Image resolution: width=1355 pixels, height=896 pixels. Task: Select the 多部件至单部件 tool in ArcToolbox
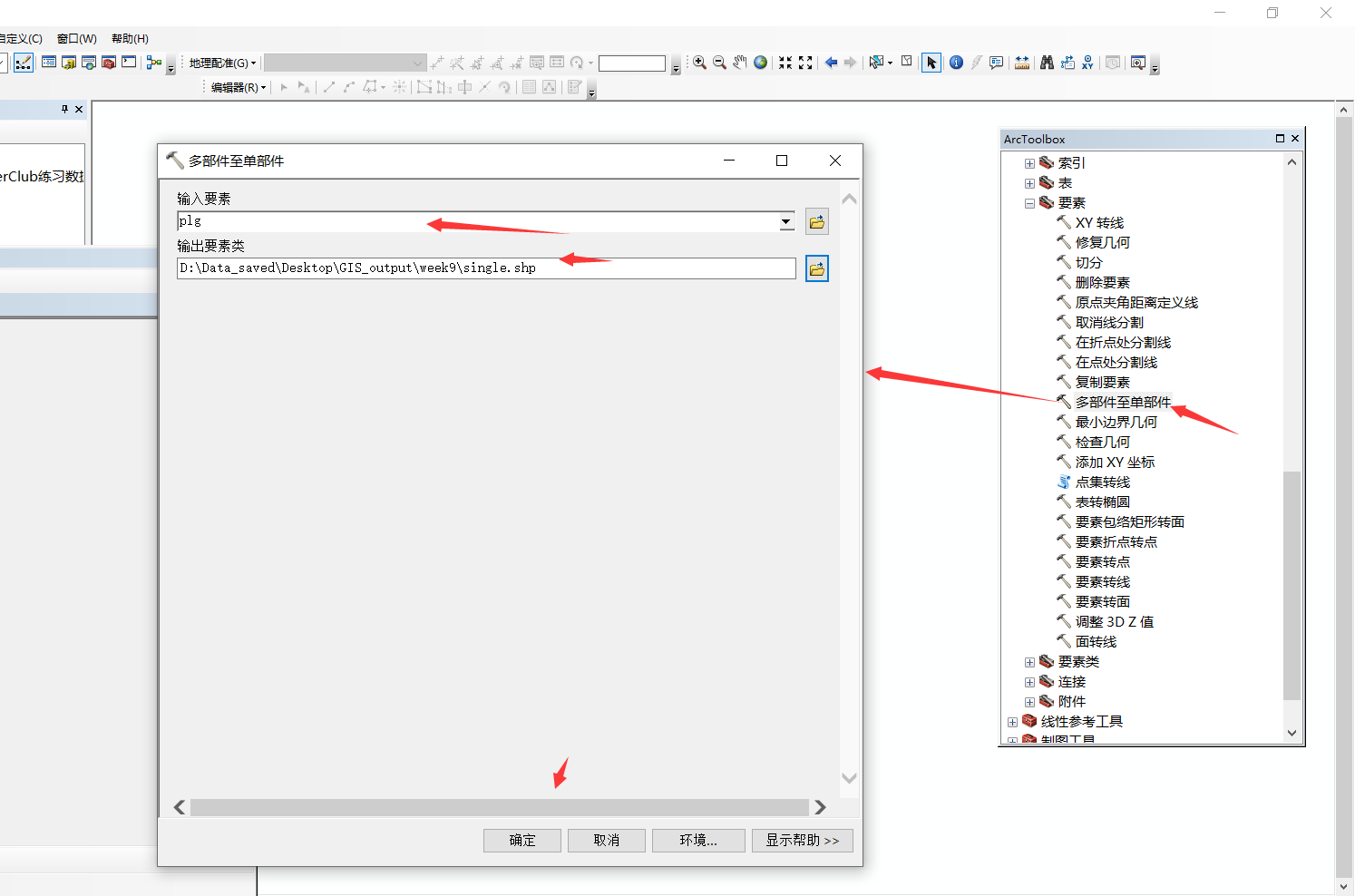tap(1123, 402)
